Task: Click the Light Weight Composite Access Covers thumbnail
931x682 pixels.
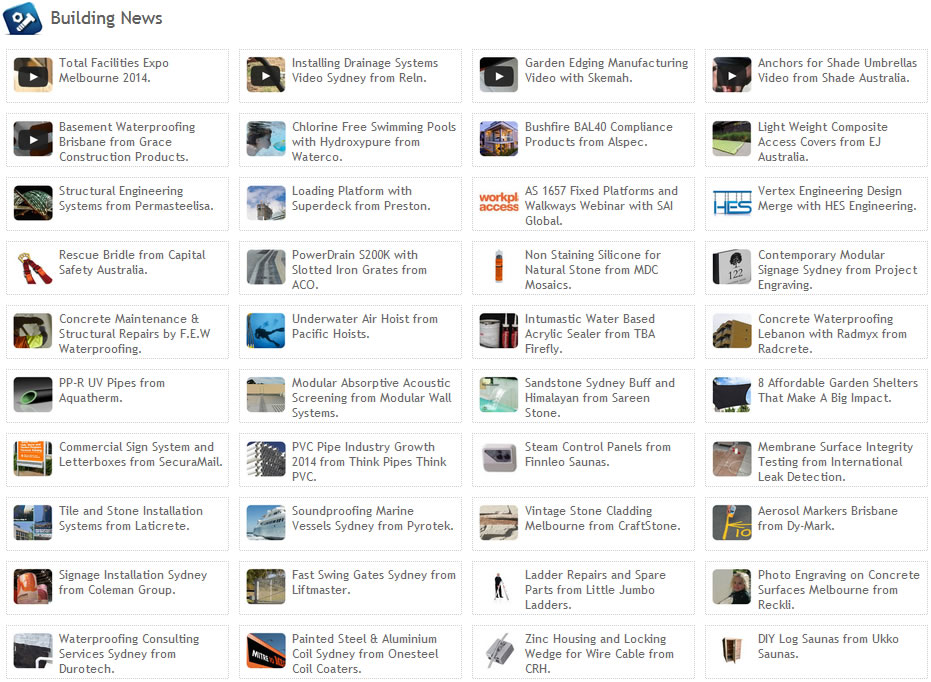Action: click(732, 139)
